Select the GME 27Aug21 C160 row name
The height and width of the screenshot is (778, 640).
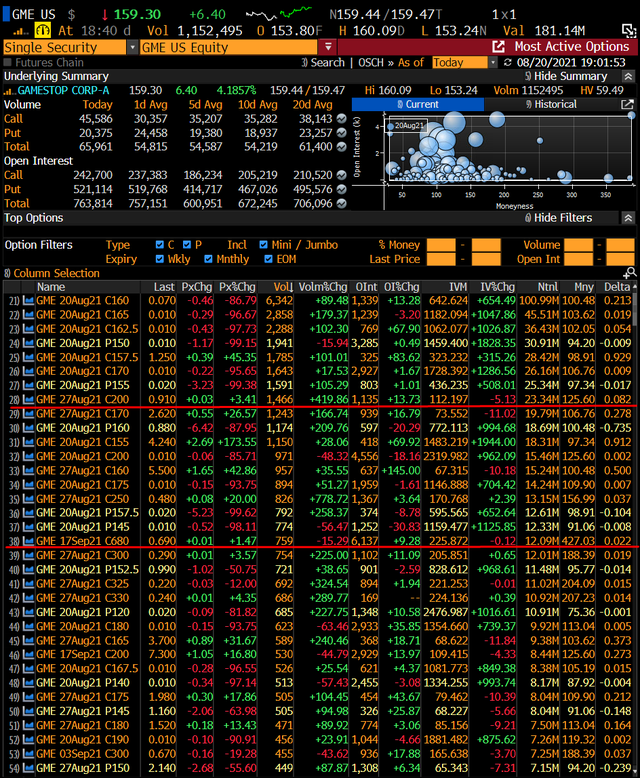(83, 470)
